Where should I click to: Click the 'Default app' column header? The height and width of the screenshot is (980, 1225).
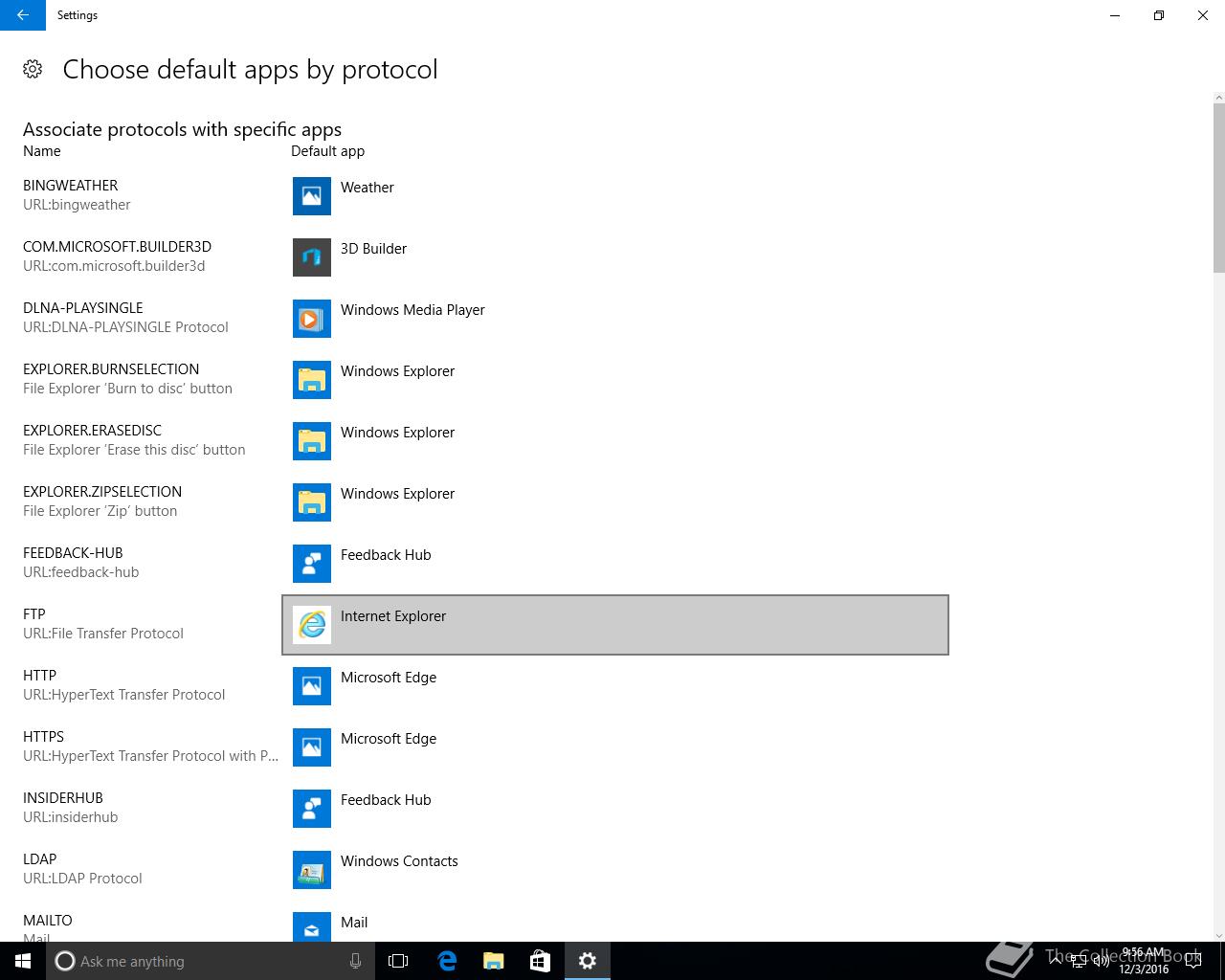tap(327, 151)
